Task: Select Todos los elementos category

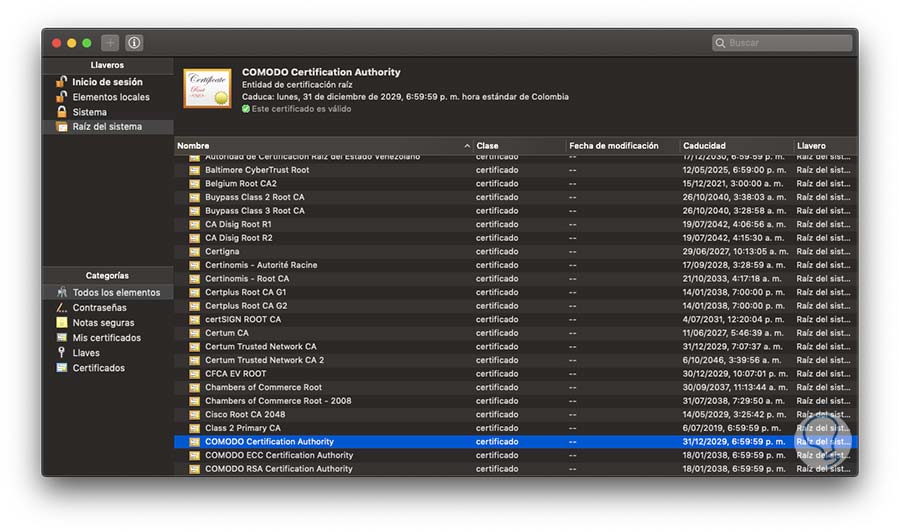Action: click(x=107, y=292)
